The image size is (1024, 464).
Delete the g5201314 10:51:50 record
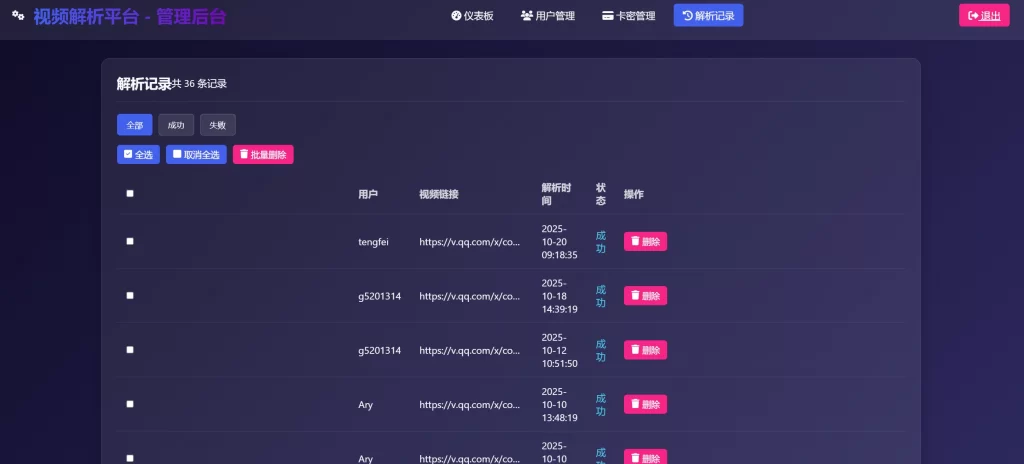(x=645, y=350)
